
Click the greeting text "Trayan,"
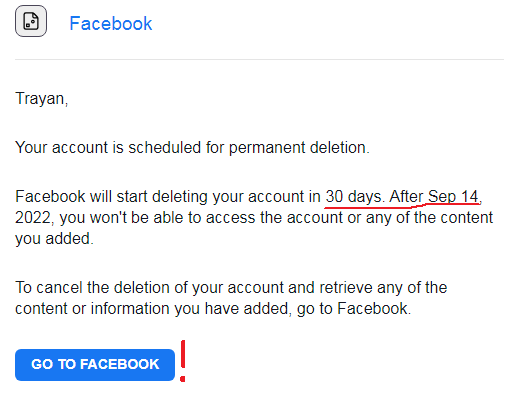[42, 99]
